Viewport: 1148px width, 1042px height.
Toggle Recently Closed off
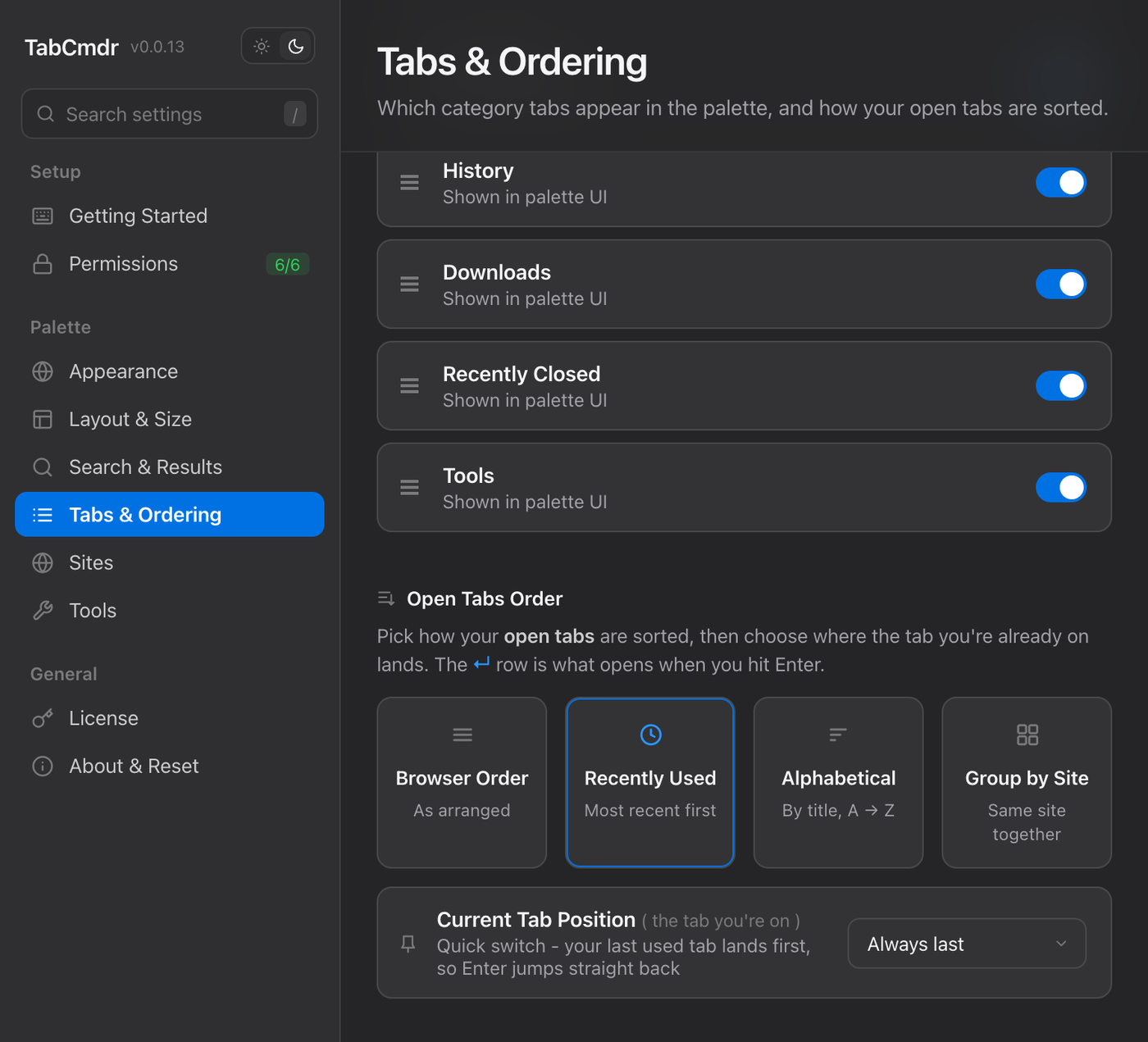(1060, 385)
